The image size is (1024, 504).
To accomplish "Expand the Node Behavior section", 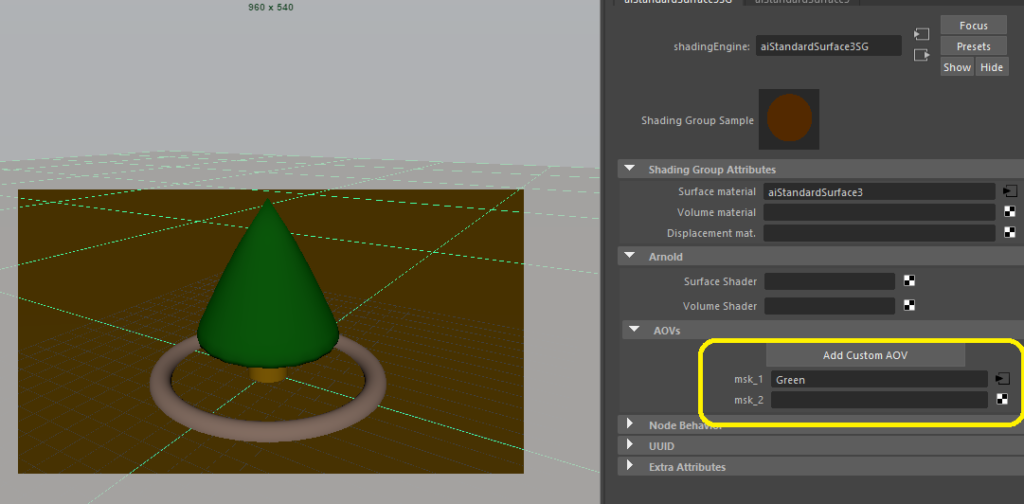I will 630,424.
